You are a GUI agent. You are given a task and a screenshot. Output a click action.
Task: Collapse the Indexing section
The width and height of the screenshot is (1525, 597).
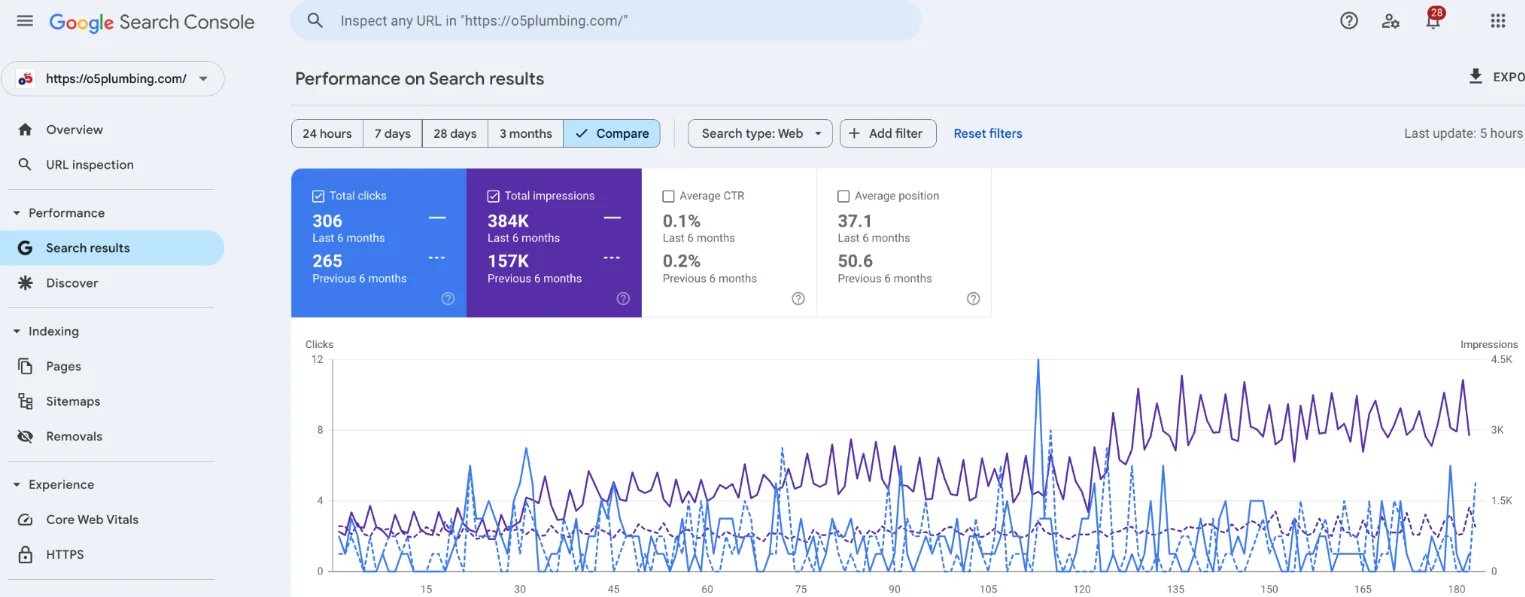[17, 331]
